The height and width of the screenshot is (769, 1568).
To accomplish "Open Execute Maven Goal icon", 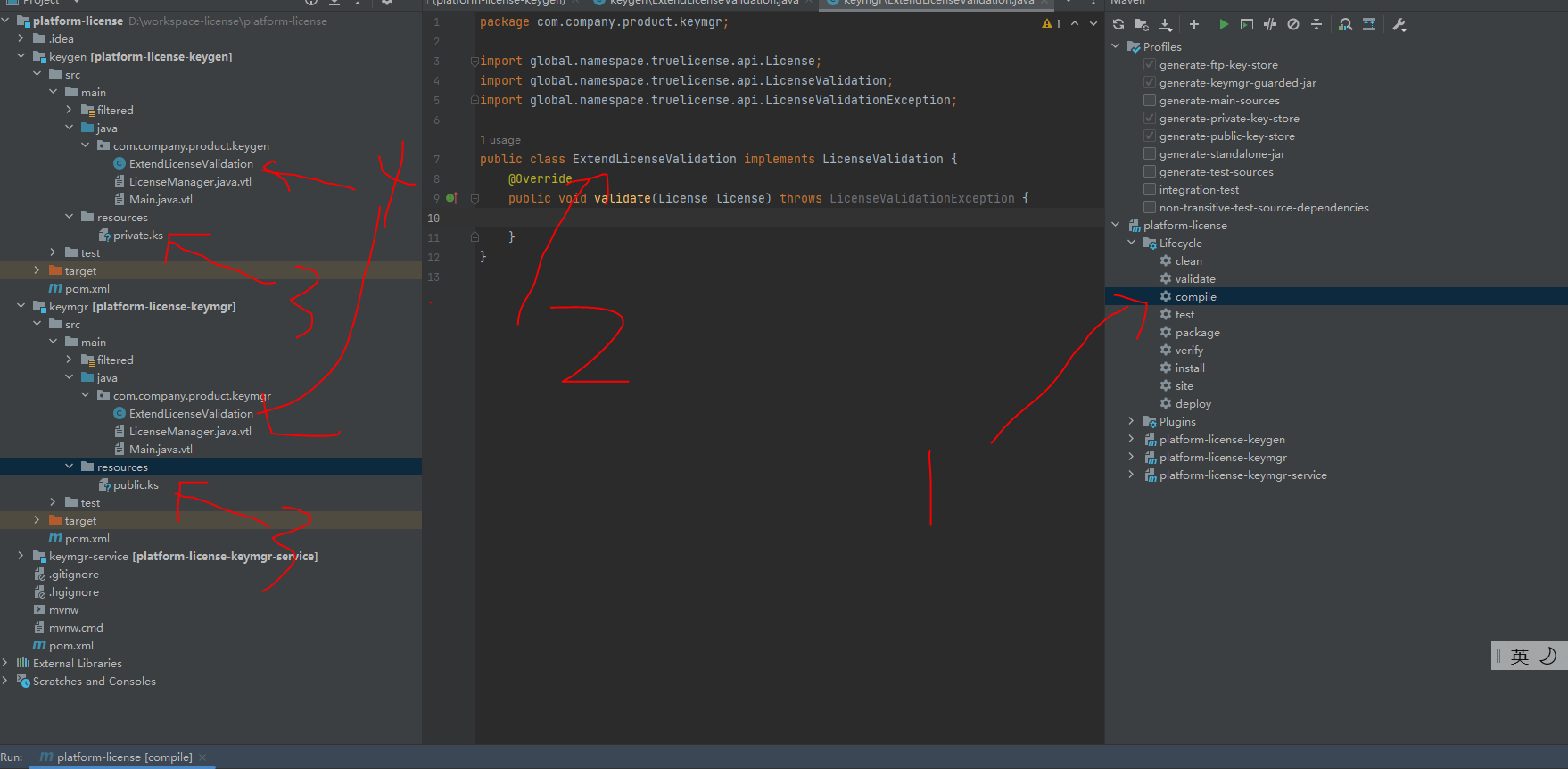I will click(1247, 24).
